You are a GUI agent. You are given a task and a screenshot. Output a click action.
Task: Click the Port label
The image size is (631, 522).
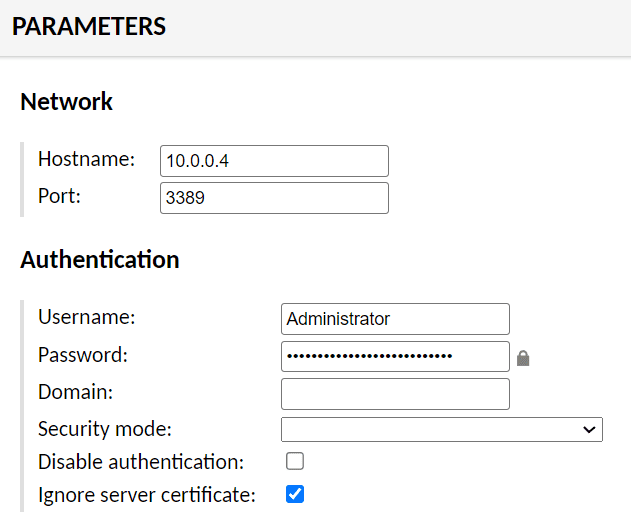[59, 195]
